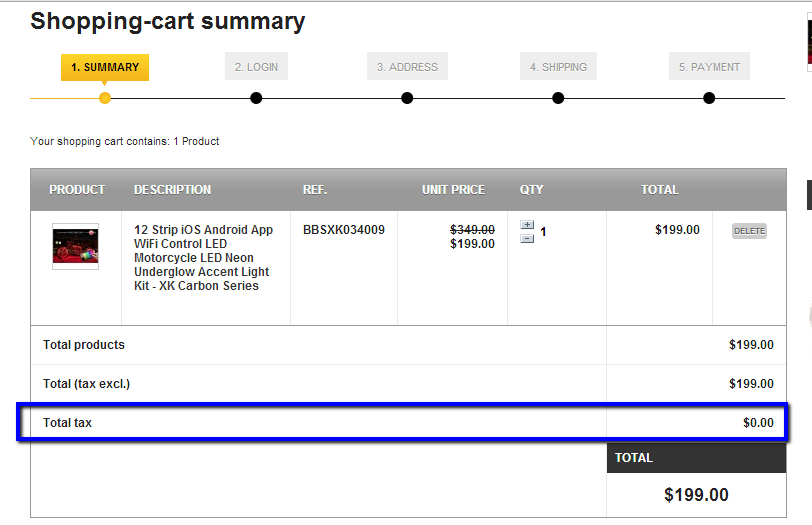
Task: Select the $199.00 unit price
Action: [472, 244]
